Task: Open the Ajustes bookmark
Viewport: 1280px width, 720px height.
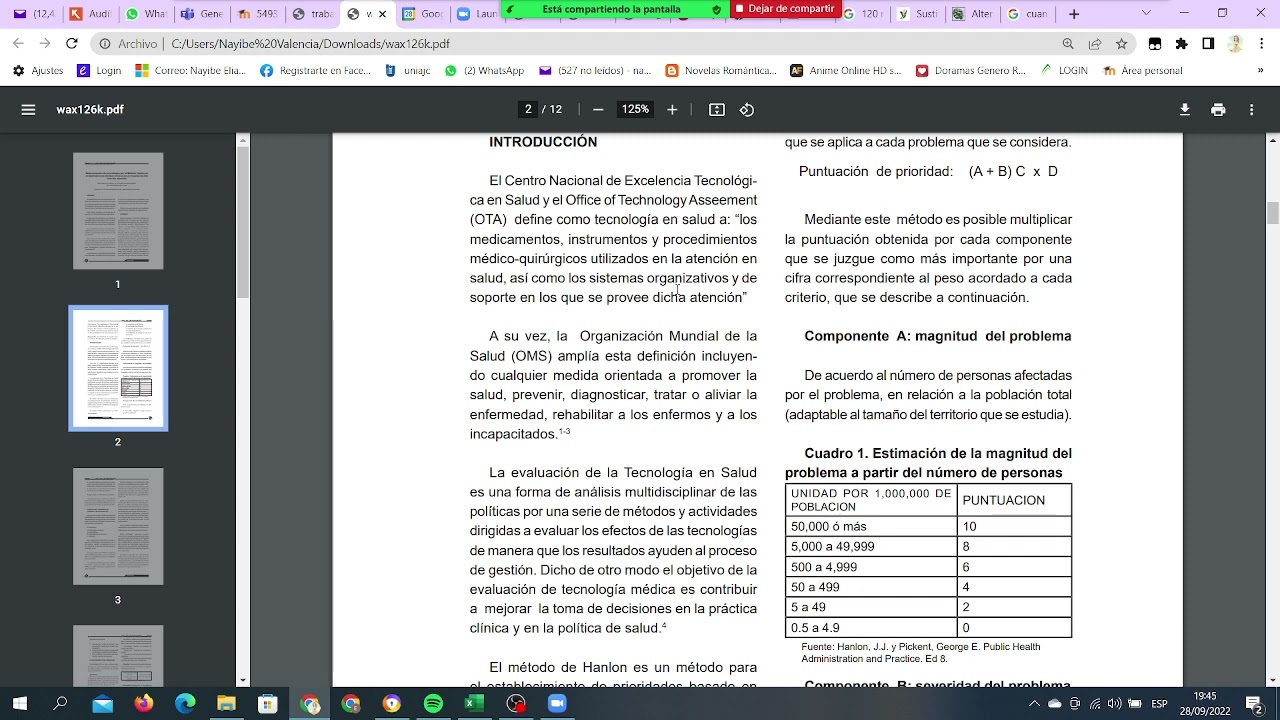Action: 38,71
